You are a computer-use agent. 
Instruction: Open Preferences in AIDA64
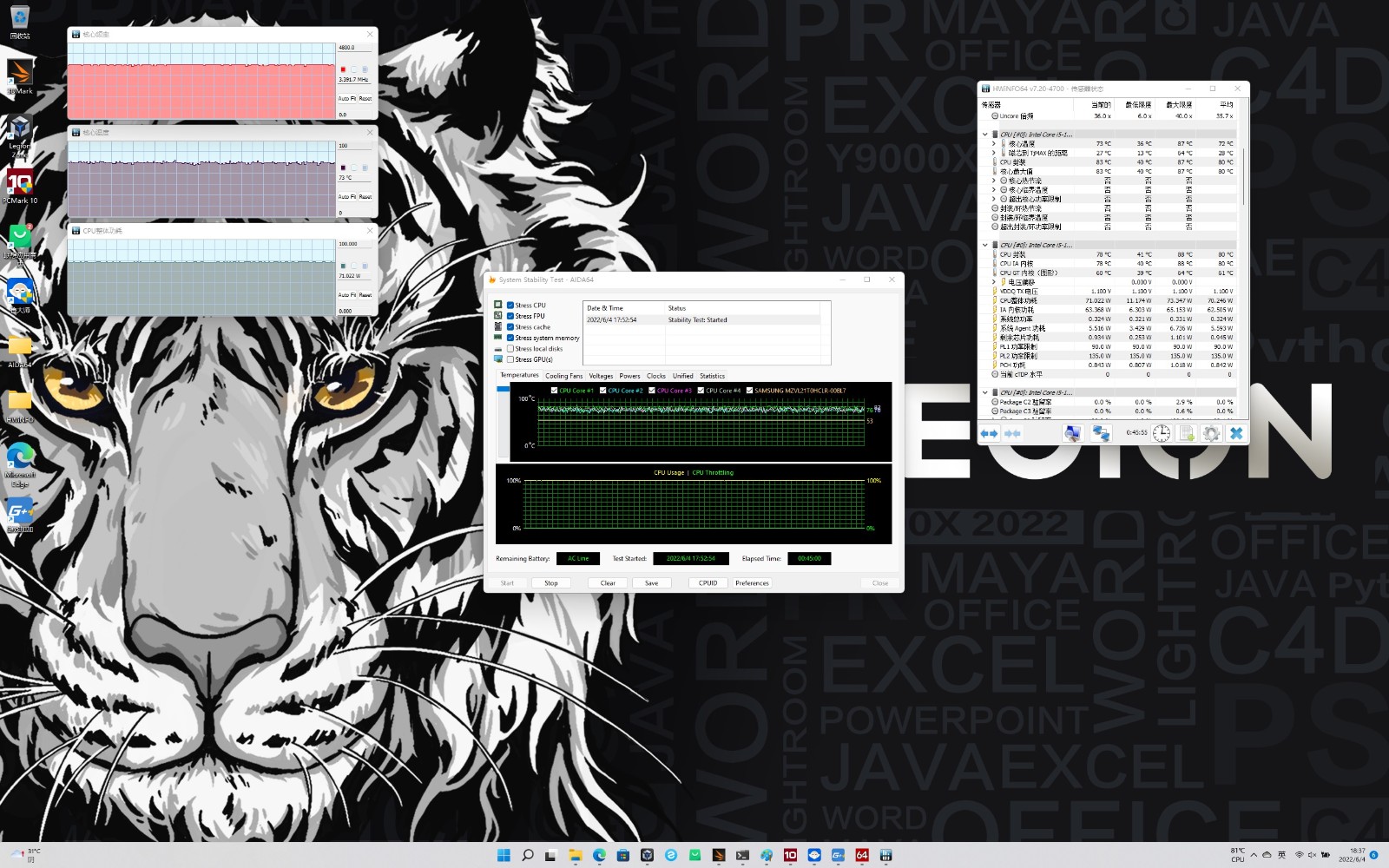point(752,583)
